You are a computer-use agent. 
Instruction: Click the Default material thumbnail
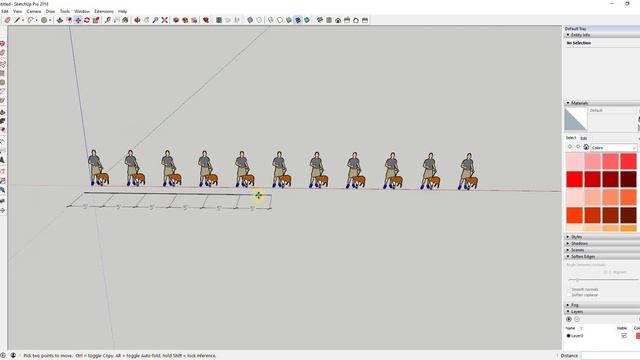(576, 119)
